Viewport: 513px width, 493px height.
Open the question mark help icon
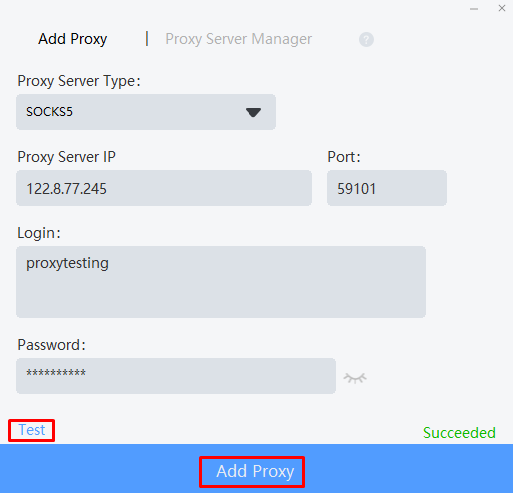366,40
